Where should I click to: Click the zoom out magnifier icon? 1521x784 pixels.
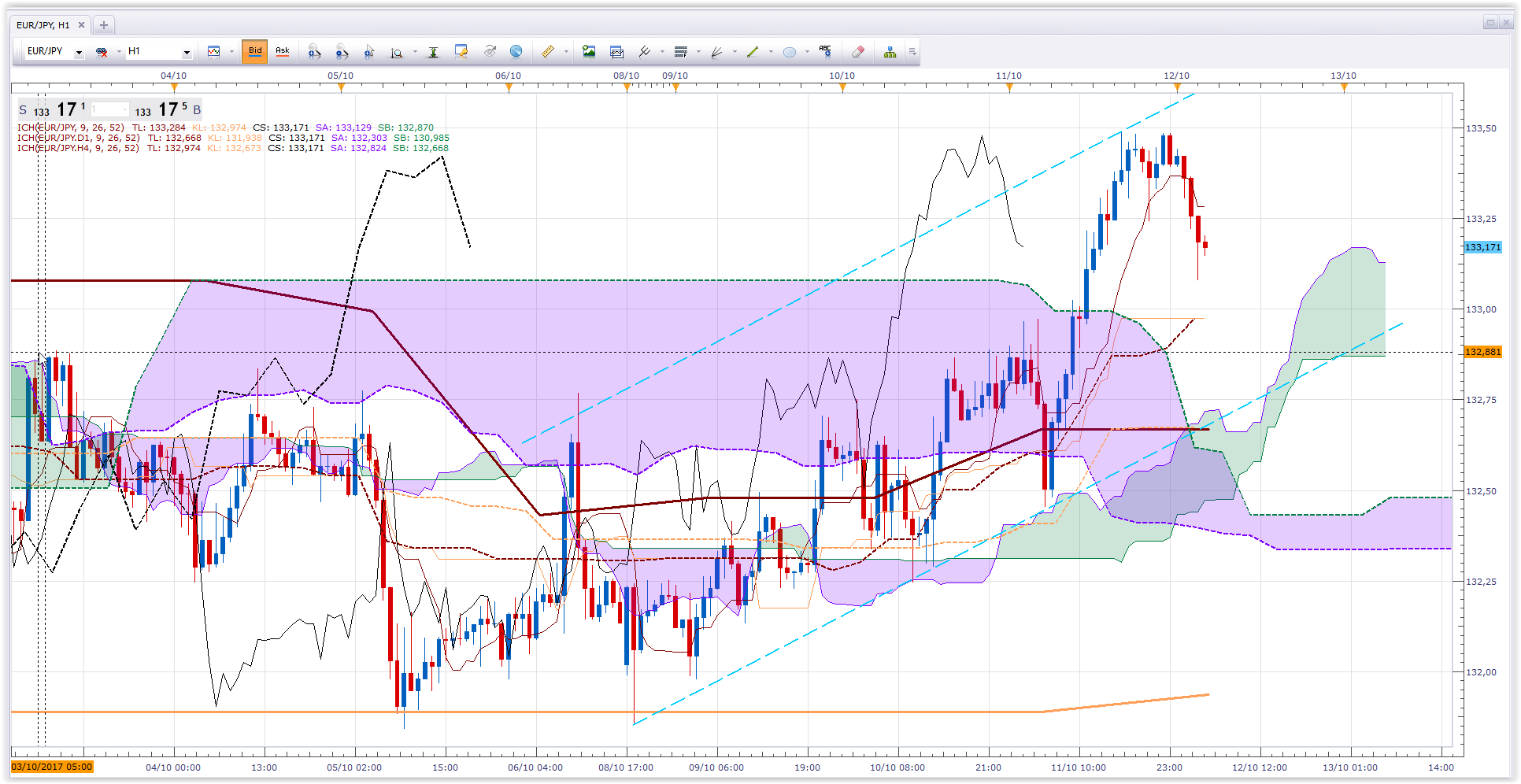tap(342, 52)
